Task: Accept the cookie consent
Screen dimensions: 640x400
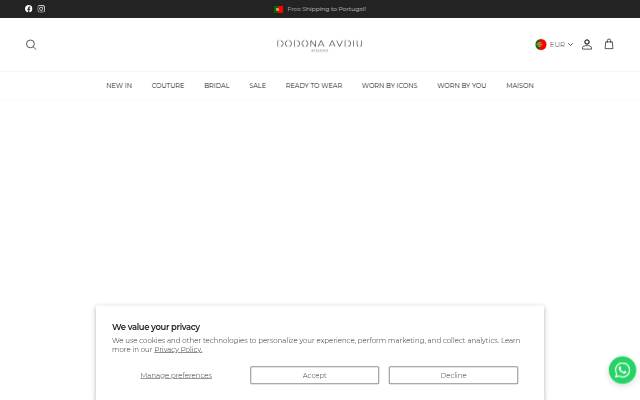Action: 315,375
